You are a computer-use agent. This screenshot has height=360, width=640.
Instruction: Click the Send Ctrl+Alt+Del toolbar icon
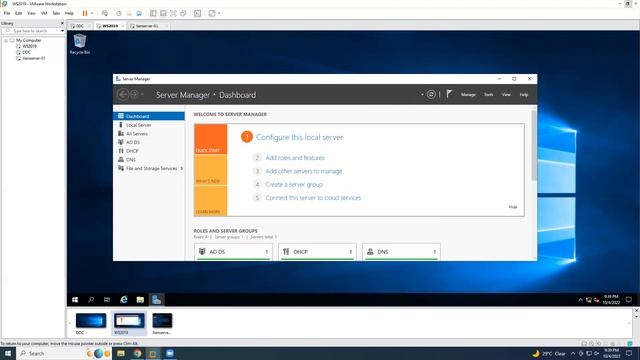pos(105,13)
